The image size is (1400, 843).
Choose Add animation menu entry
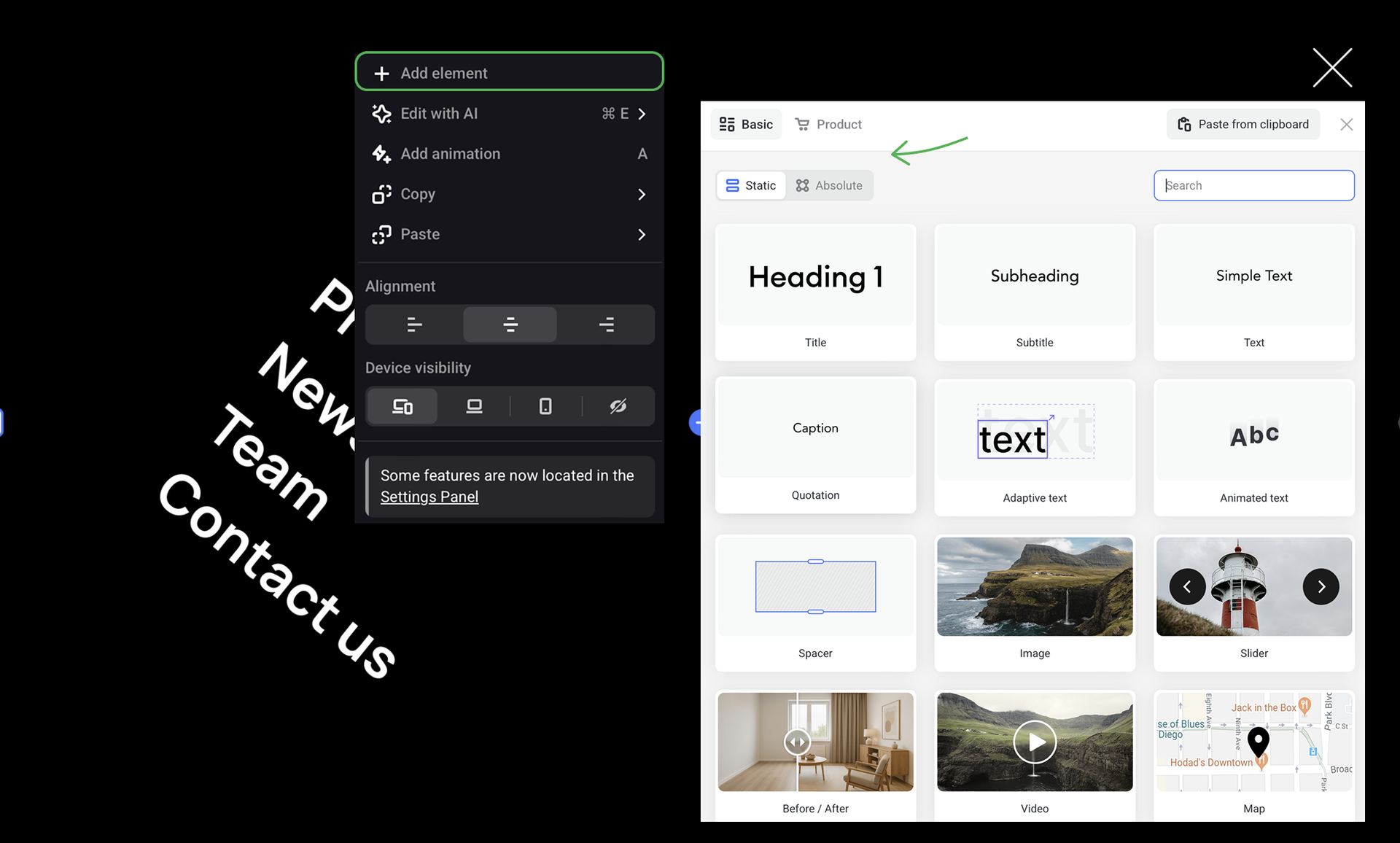point(450,154)
